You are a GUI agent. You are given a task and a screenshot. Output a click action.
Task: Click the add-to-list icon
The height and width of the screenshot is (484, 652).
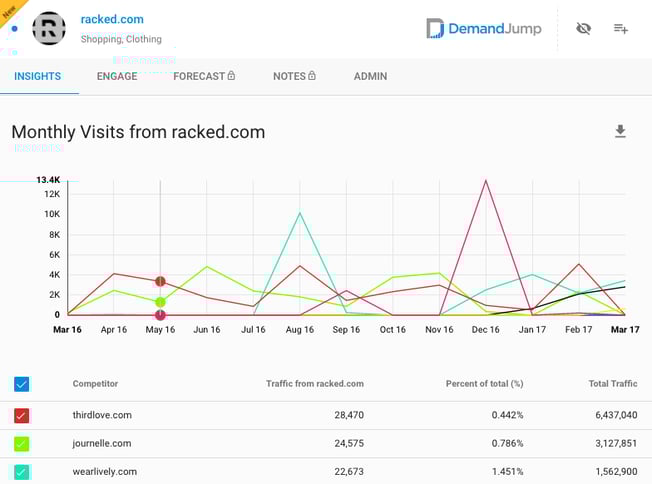[x=620, y=29]
